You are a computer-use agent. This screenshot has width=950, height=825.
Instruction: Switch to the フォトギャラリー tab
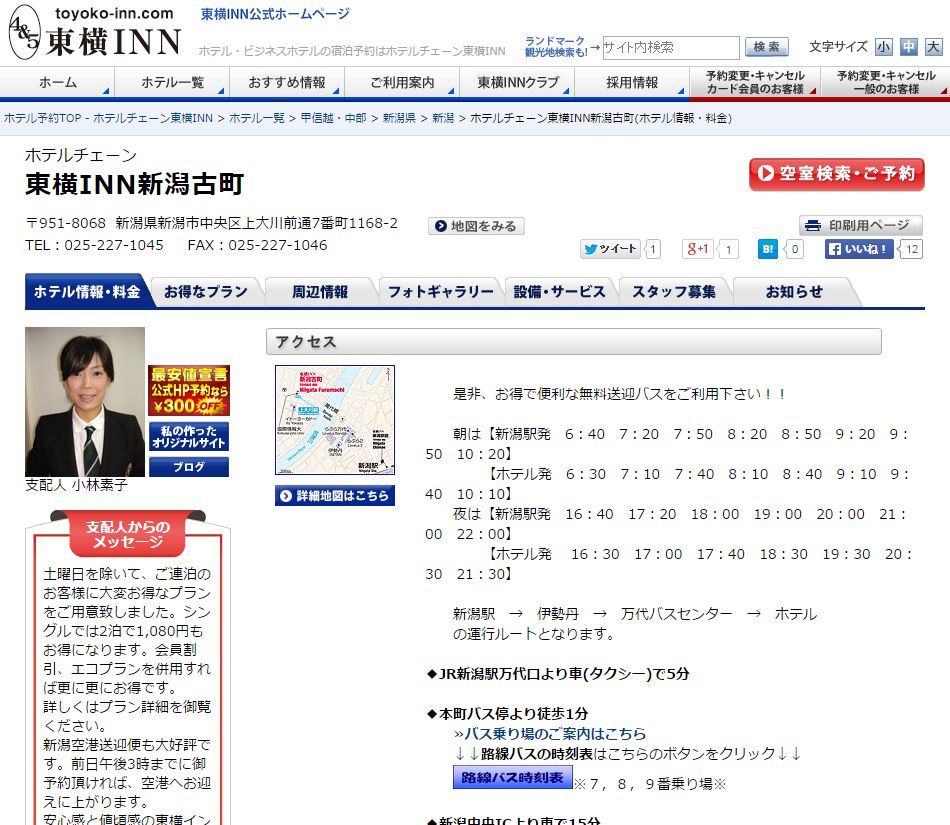click(440, 292)
